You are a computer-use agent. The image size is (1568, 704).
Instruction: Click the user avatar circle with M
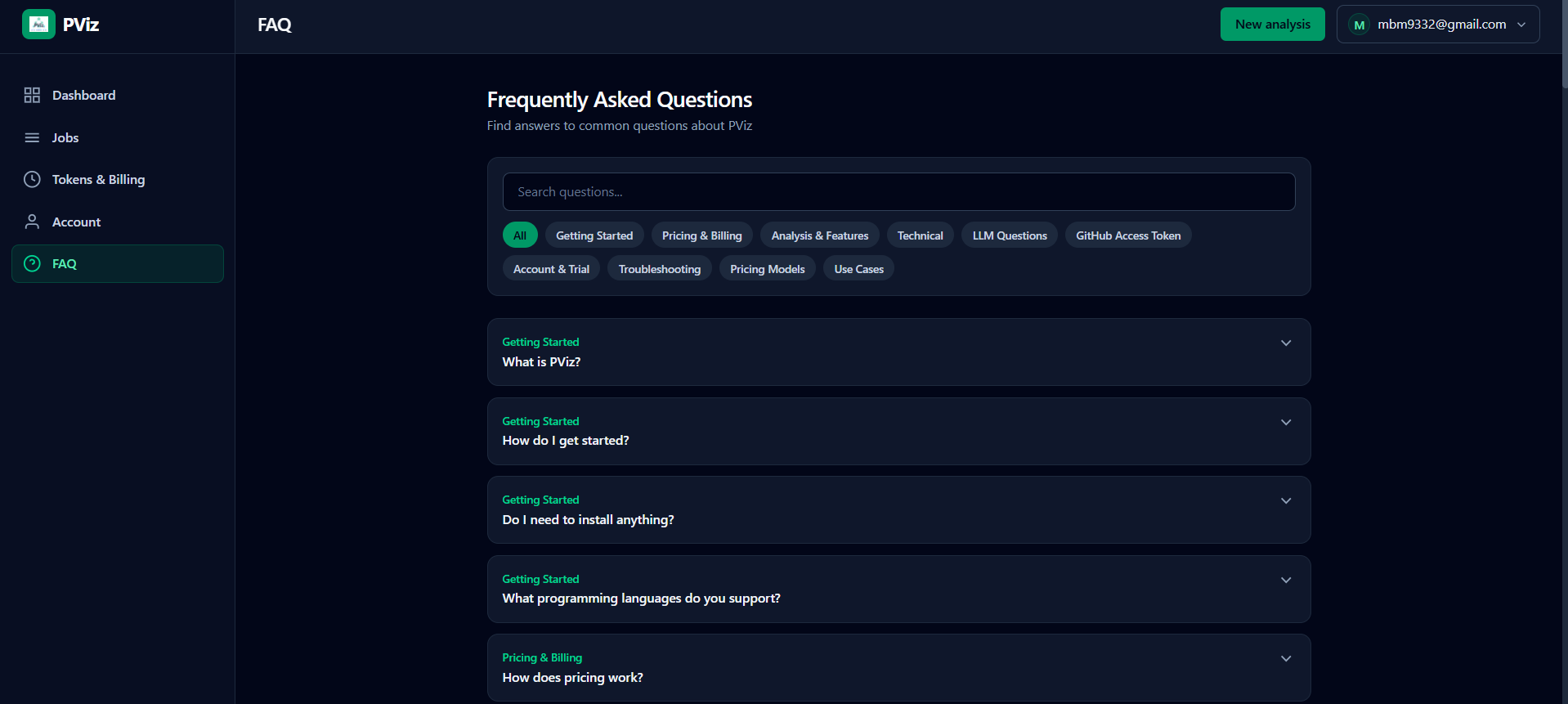(1359, 24)
